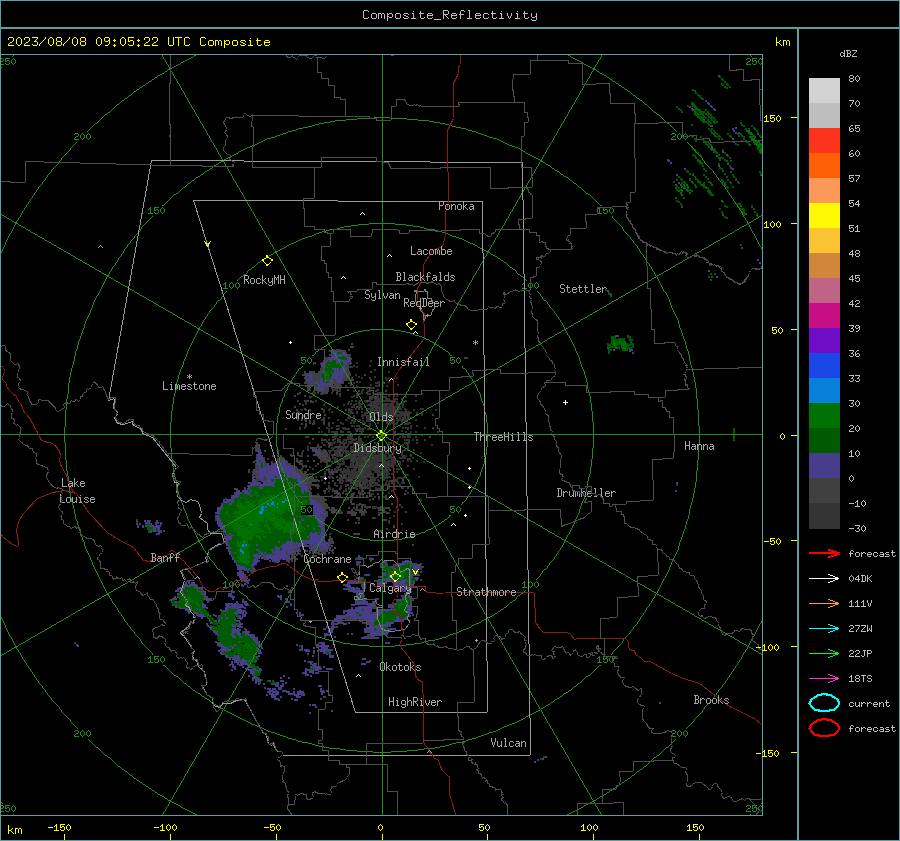Click the Olds town label

[x=381, y=417]
